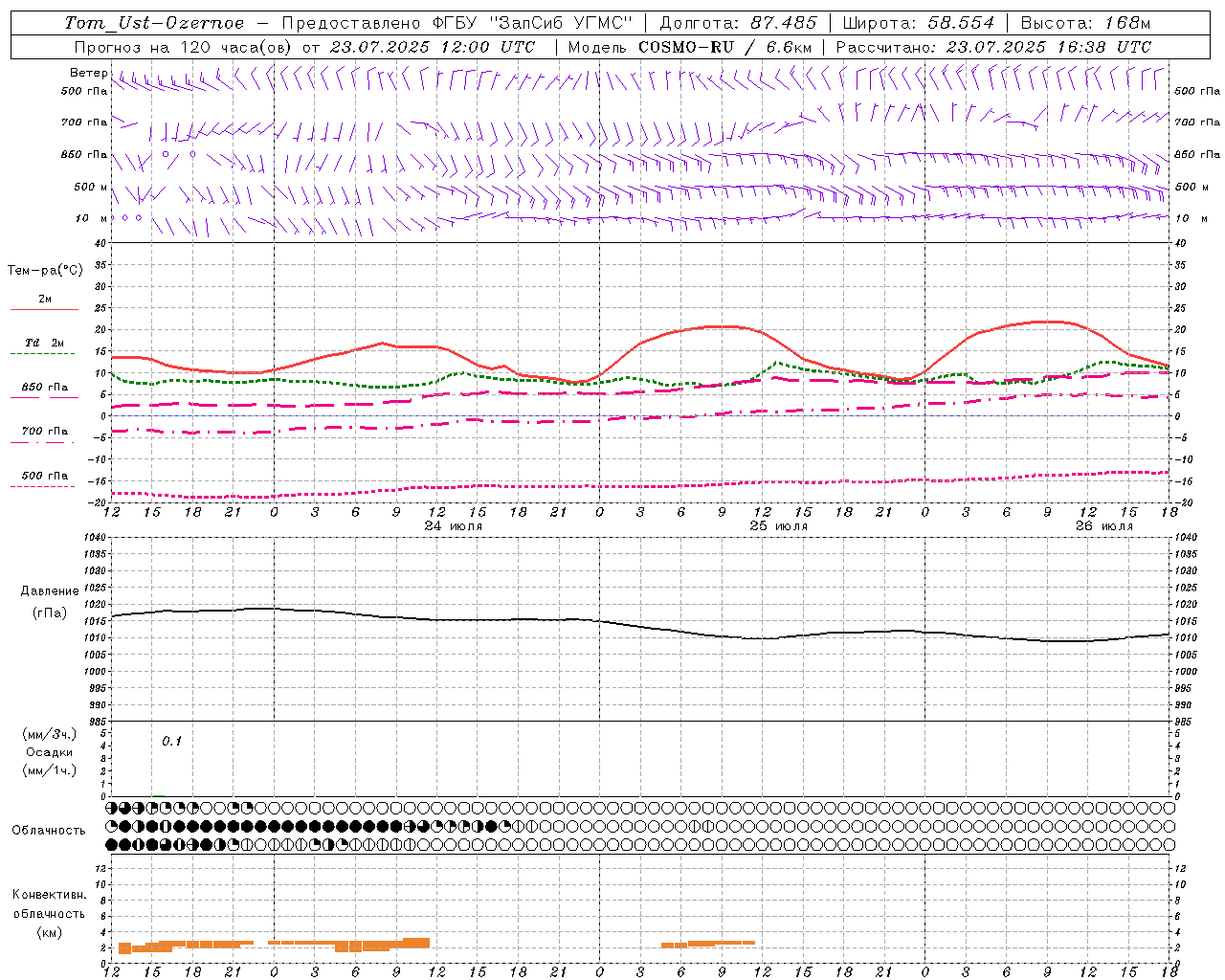Click the (мм/1ч.) precipitation unit label
Viewport: 1225px width, 980px height.
point(50,770)
